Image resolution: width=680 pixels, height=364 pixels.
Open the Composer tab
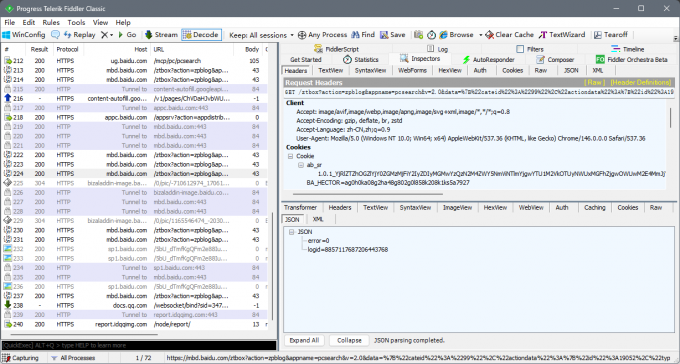[555, 59]
